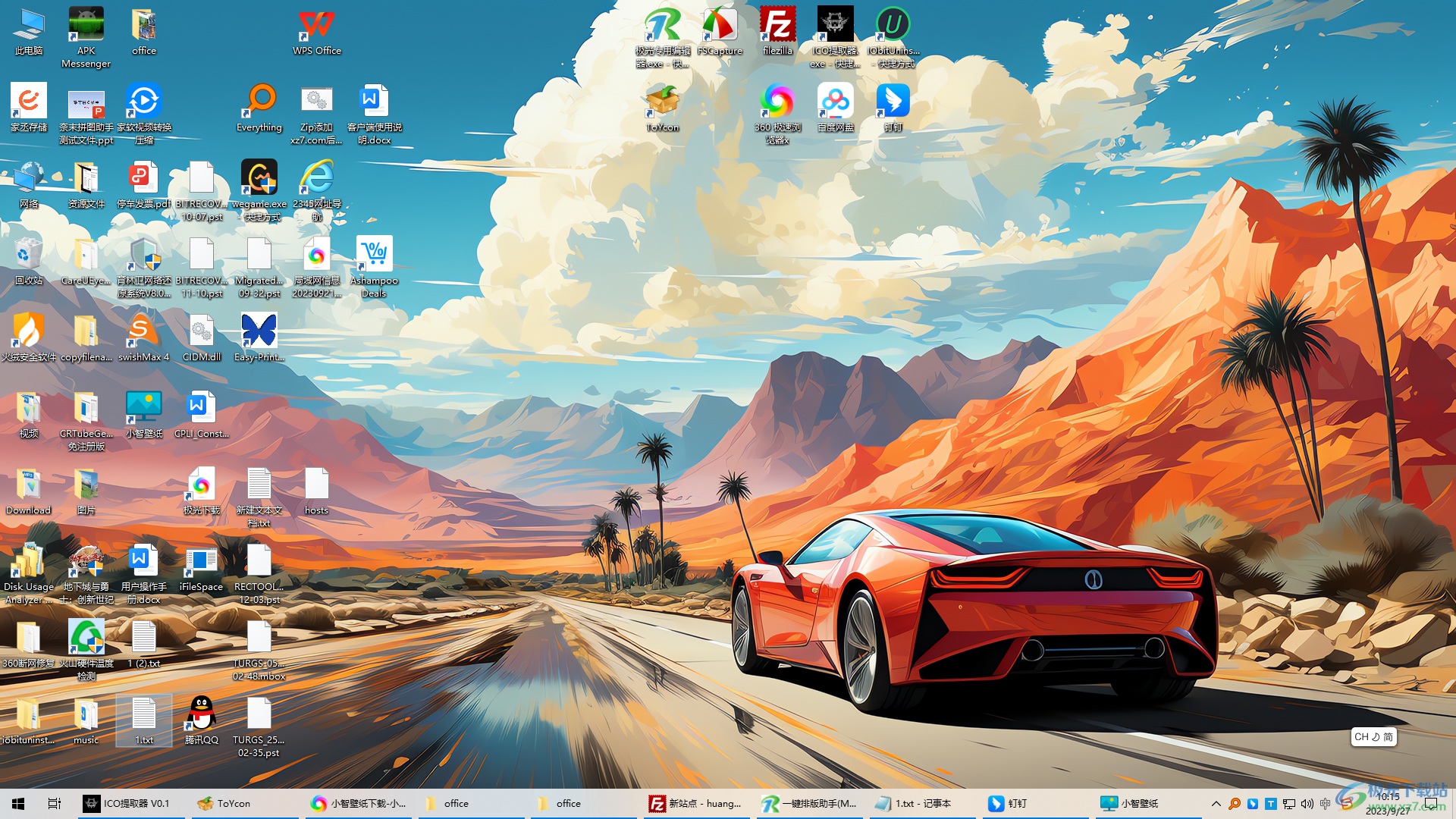Select the 此电脑 desktop icon
The width and height of the screenshot is (1456, 819).
(x=29, y=30)
